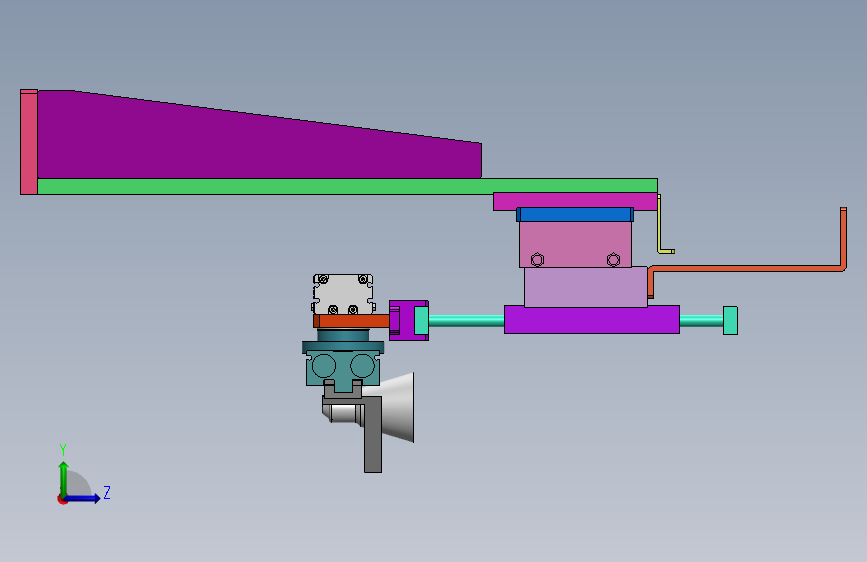Pick the pink-red end plate at left
867x562 pixels.
tap(29, 142)
